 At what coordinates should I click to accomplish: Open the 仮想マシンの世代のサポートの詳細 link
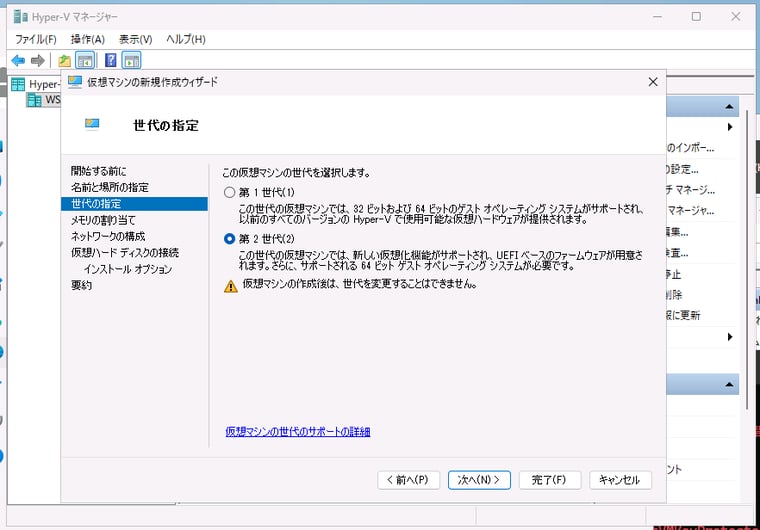[x=298, y=432]
